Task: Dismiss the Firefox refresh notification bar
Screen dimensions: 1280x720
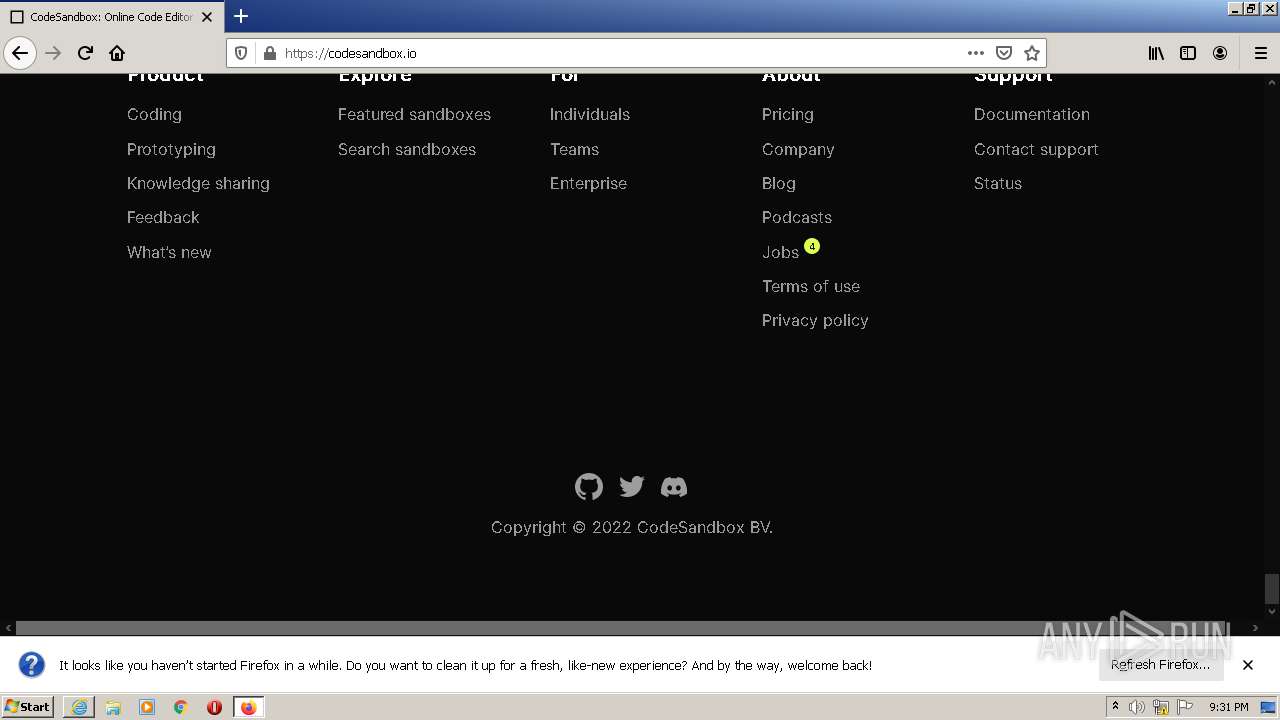Action: tap(1248, 665)
